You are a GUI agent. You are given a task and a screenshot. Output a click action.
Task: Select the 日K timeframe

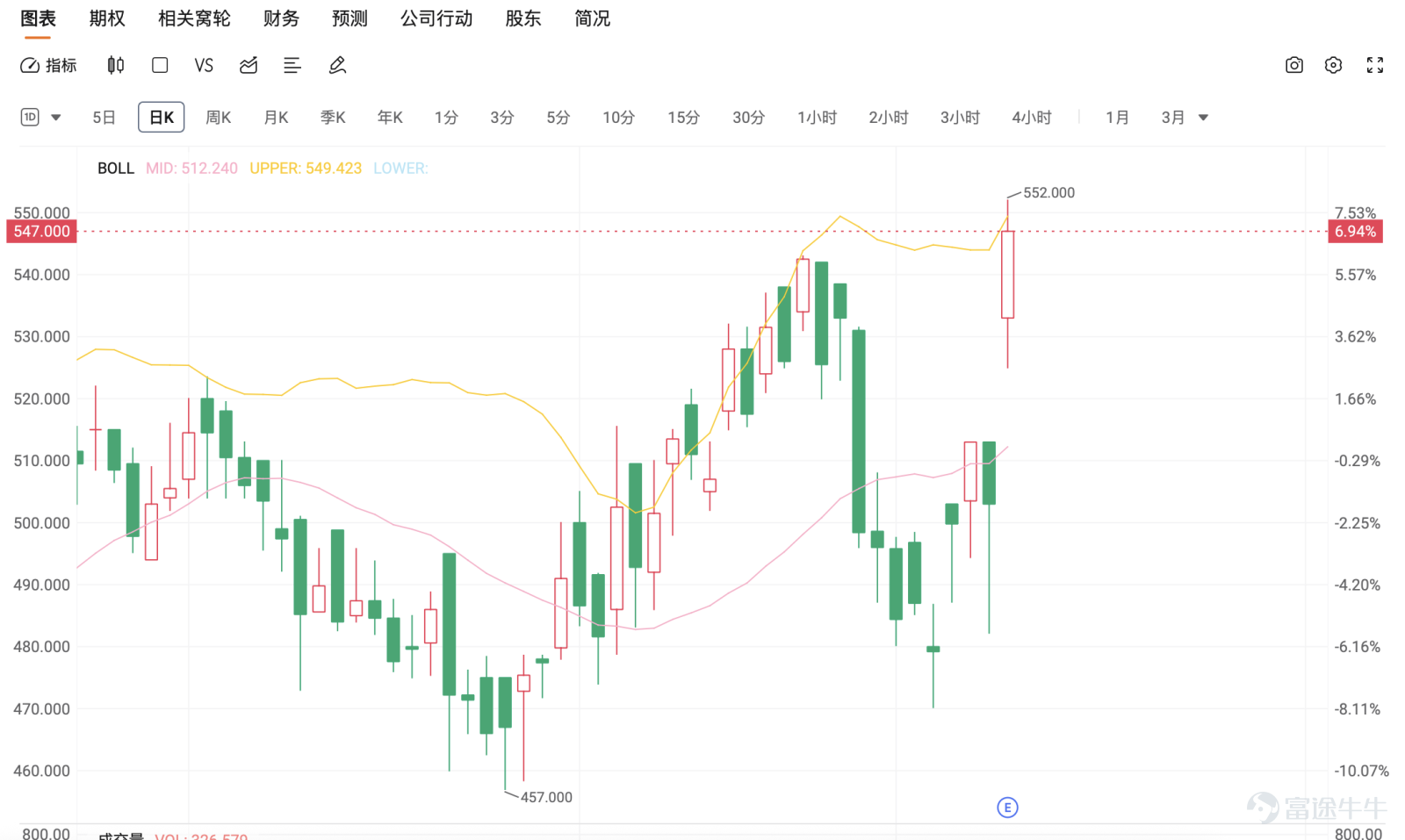coord(161,118)
